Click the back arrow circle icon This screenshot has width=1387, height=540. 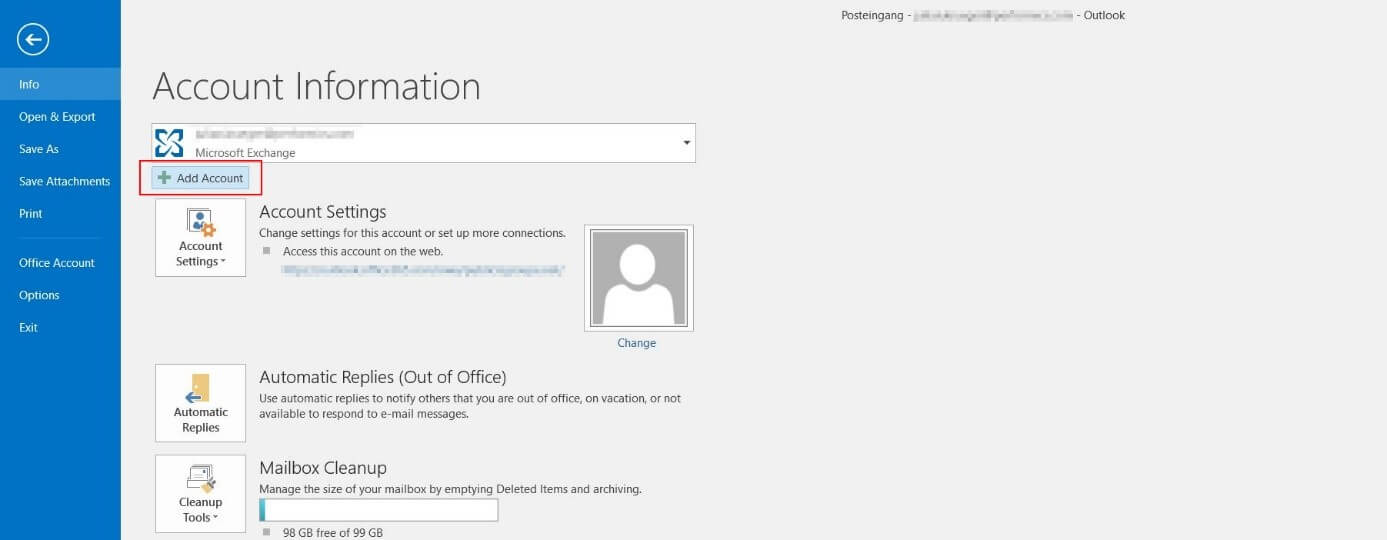click(33, 39)
